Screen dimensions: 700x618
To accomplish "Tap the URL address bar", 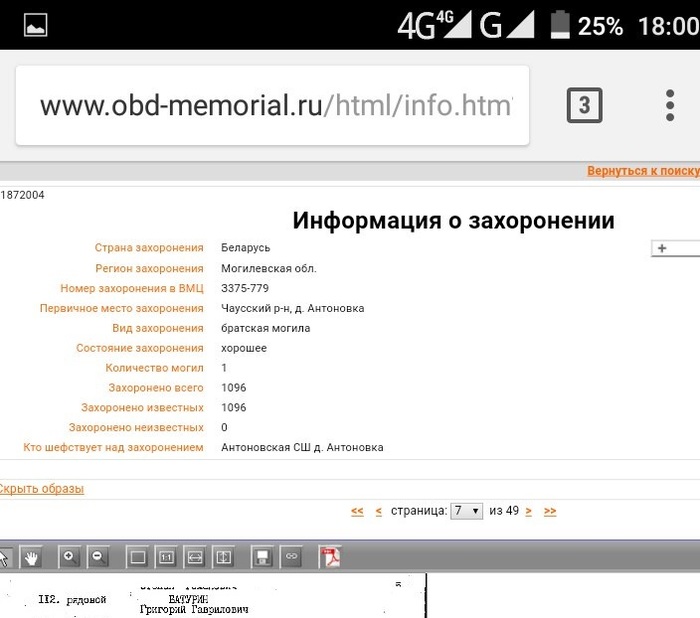I will [x=272, y=105].
